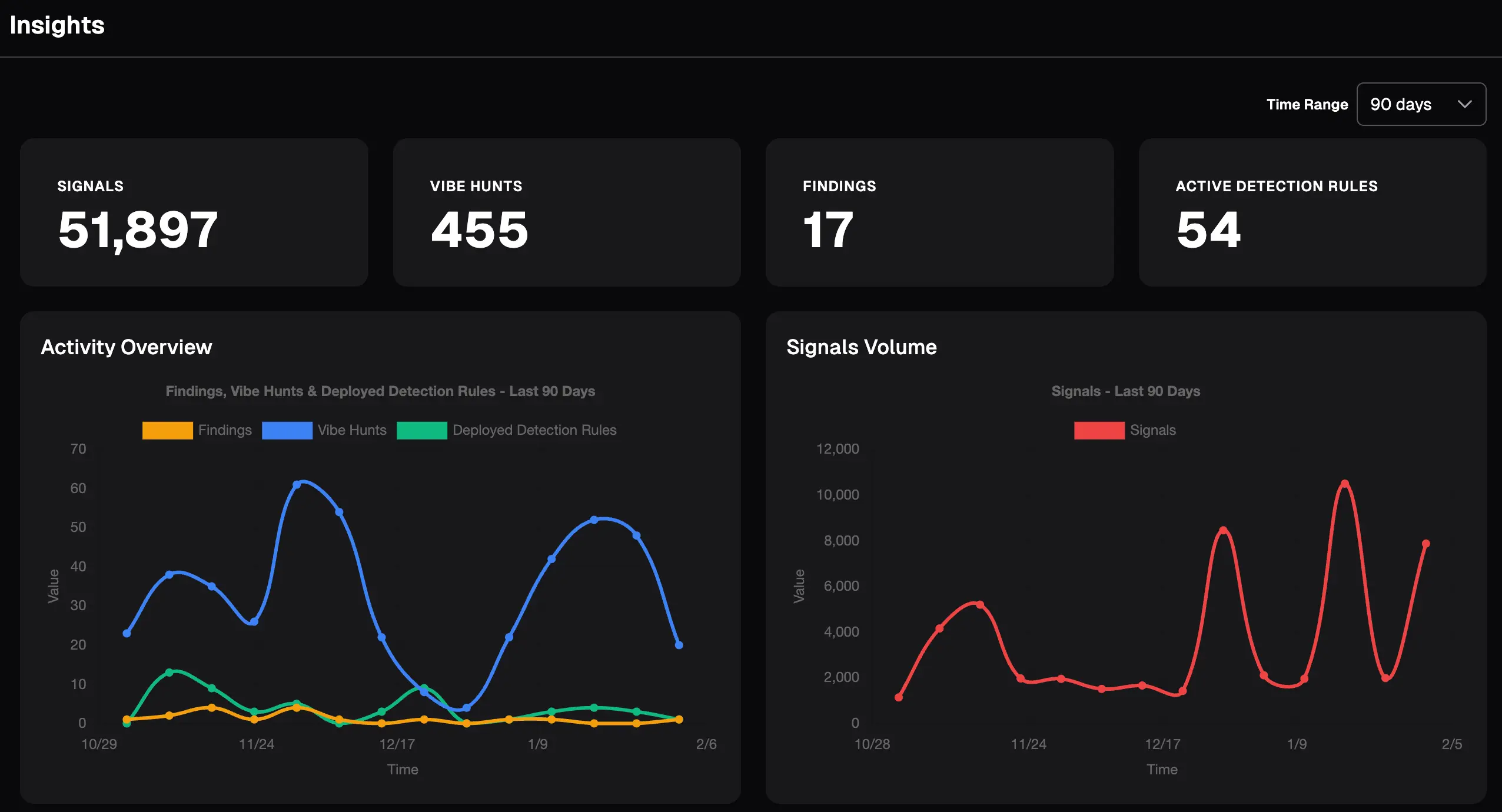The image size is (1502, 812).
Task: Open the Time Range dropdown
Action: pyautogui.click(x=1420, y=104)
